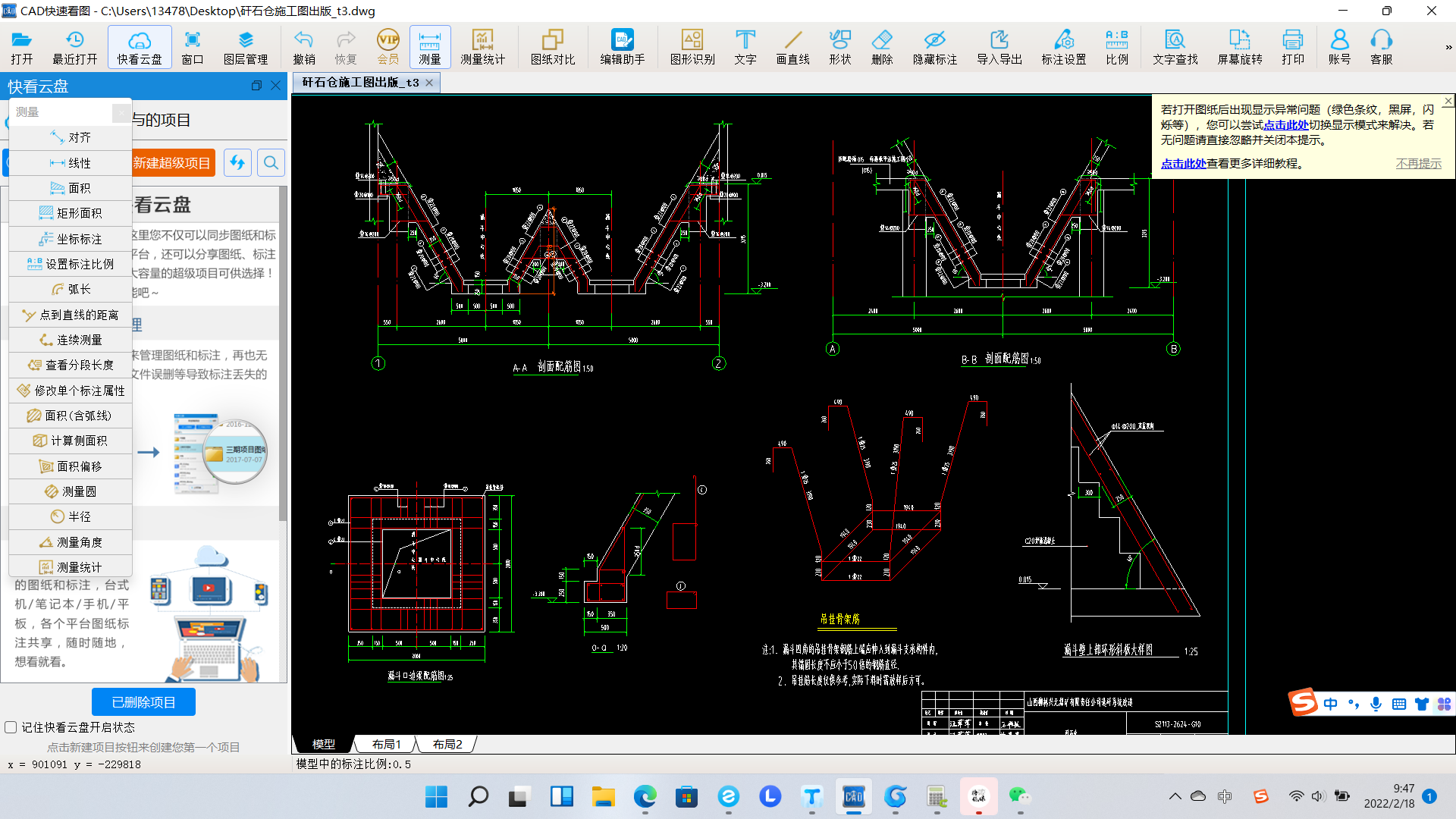Screen dimensions: 1456x819
Task: Search projects with magnifier icon
Action: (x=271, y=162)
